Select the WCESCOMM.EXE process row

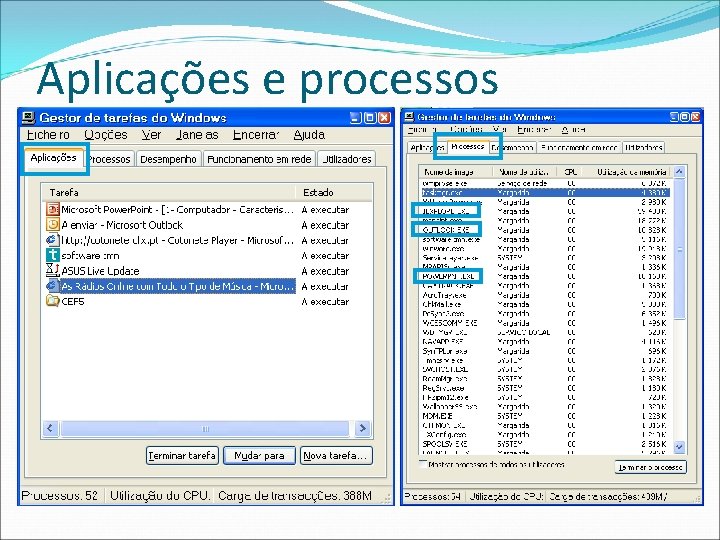[x=544, y=323]
